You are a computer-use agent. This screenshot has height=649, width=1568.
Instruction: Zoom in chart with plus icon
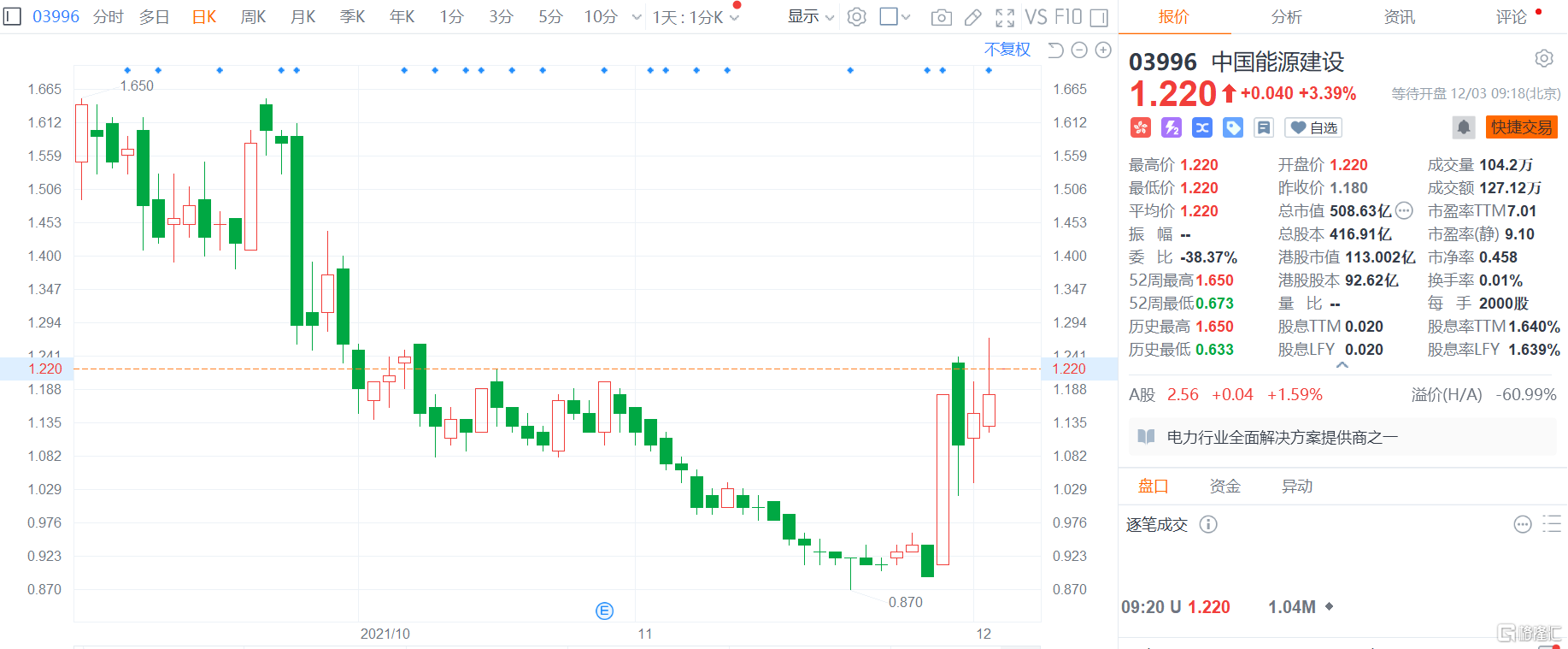point(1103,50)
